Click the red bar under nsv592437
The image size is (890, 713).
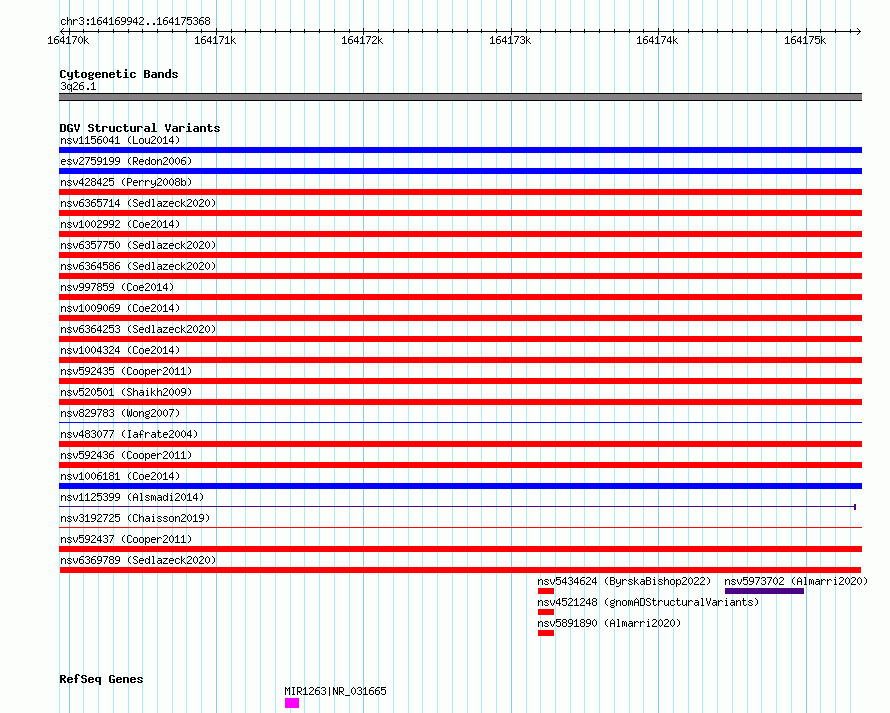[460, 549]
